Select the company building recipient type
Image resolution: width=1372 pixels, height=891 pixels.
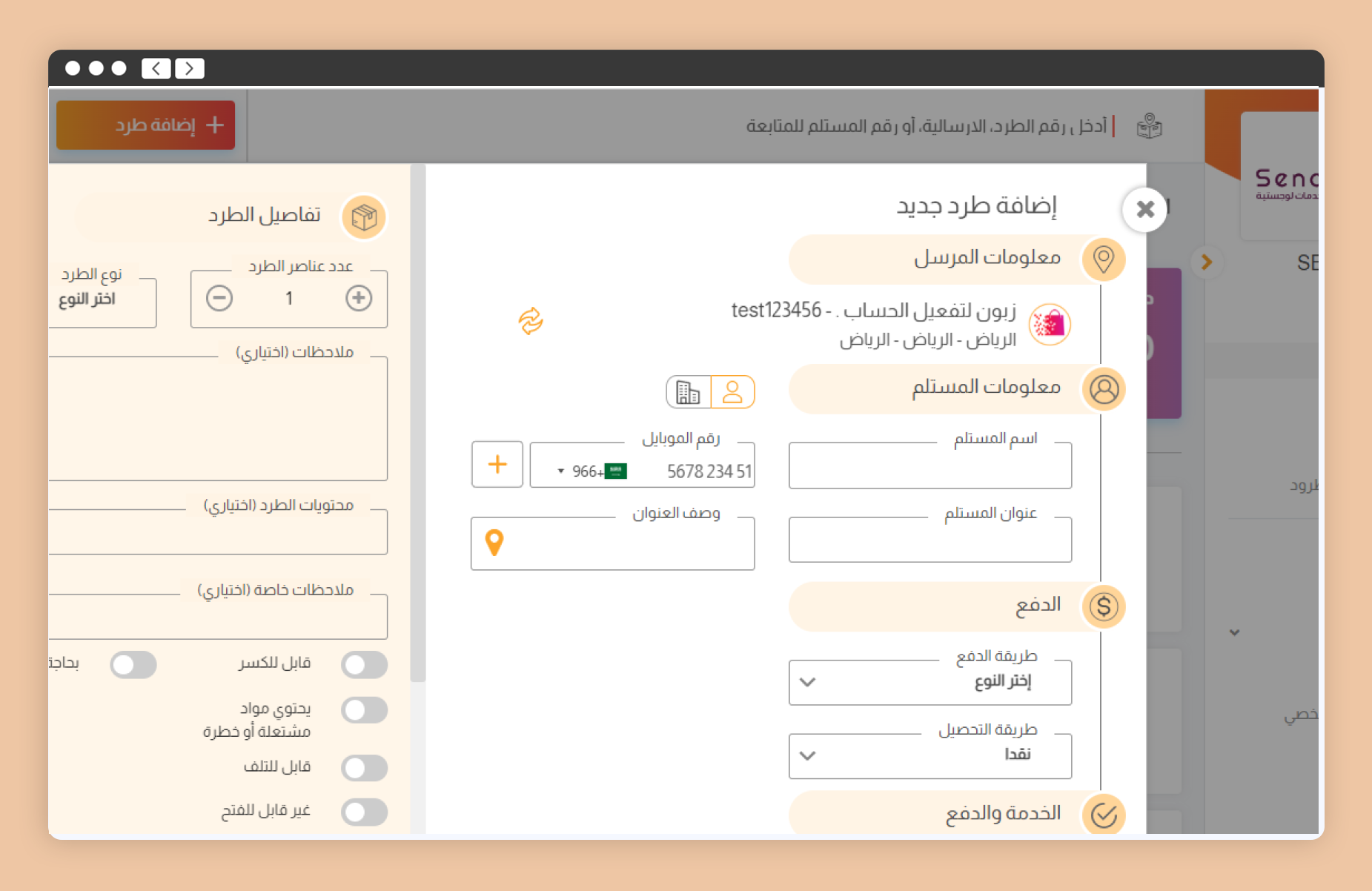pyautogui.click(x=688, y=392)
